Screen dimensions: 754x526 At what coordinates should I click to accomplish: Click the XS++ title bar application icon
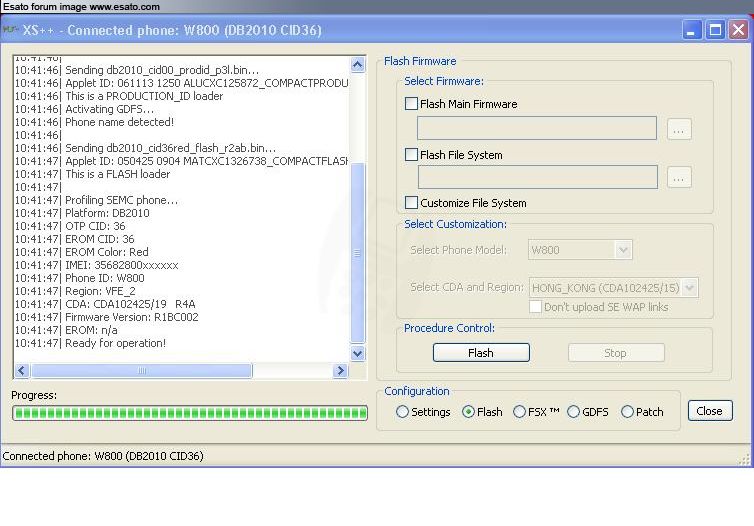pyautogui.click(x=10, y=30)
